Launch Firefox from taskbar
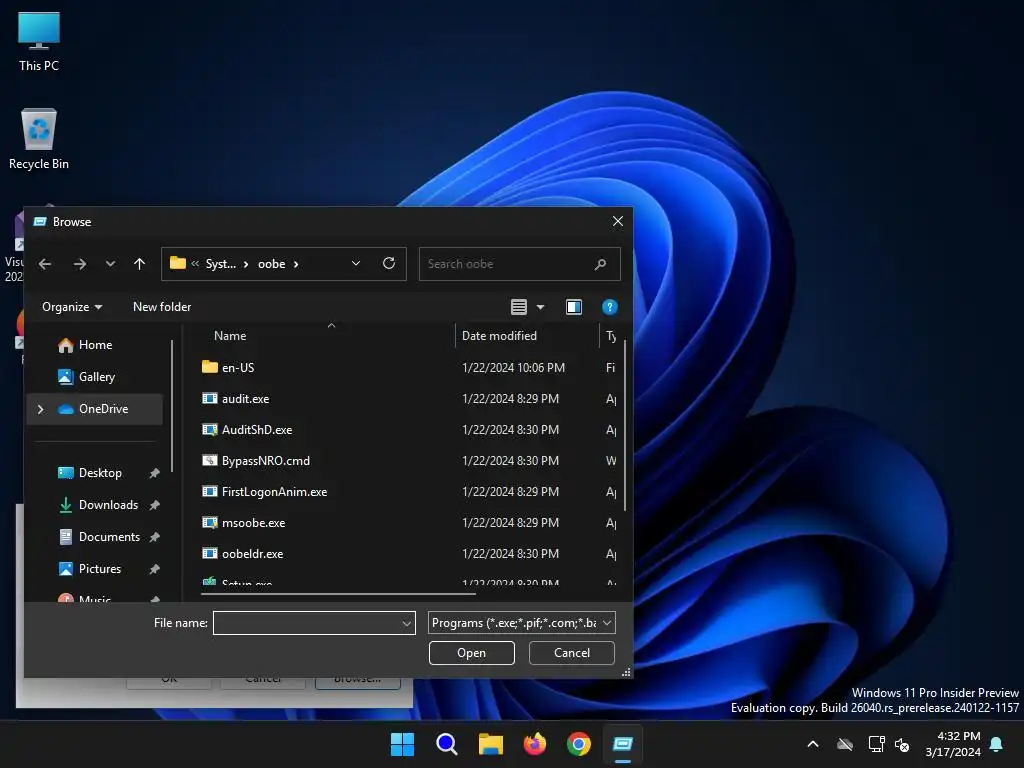The width and height of the screenshot is (1024, 768). (x=535, y=744)
